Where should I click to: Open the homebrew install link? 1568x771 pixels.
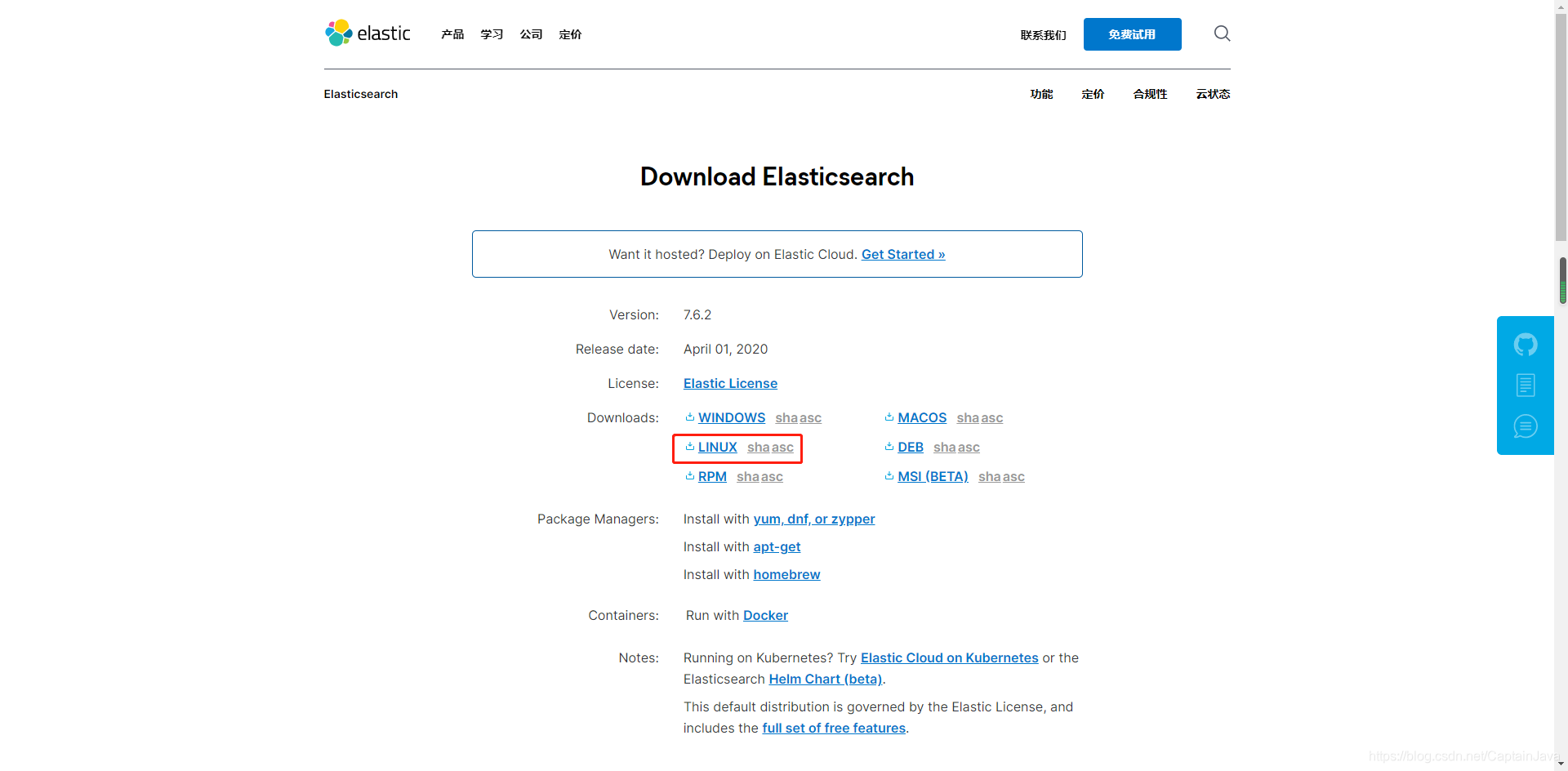tap(786, 574)
